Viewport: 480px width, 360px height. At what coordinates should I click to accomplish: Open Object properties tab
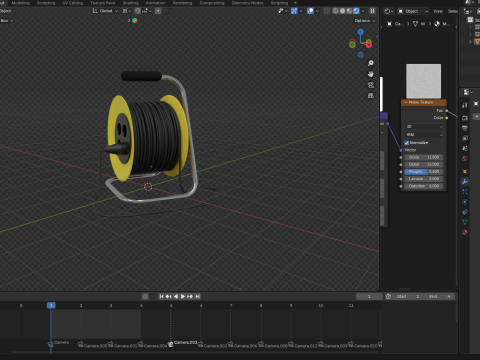pos(465,171)
